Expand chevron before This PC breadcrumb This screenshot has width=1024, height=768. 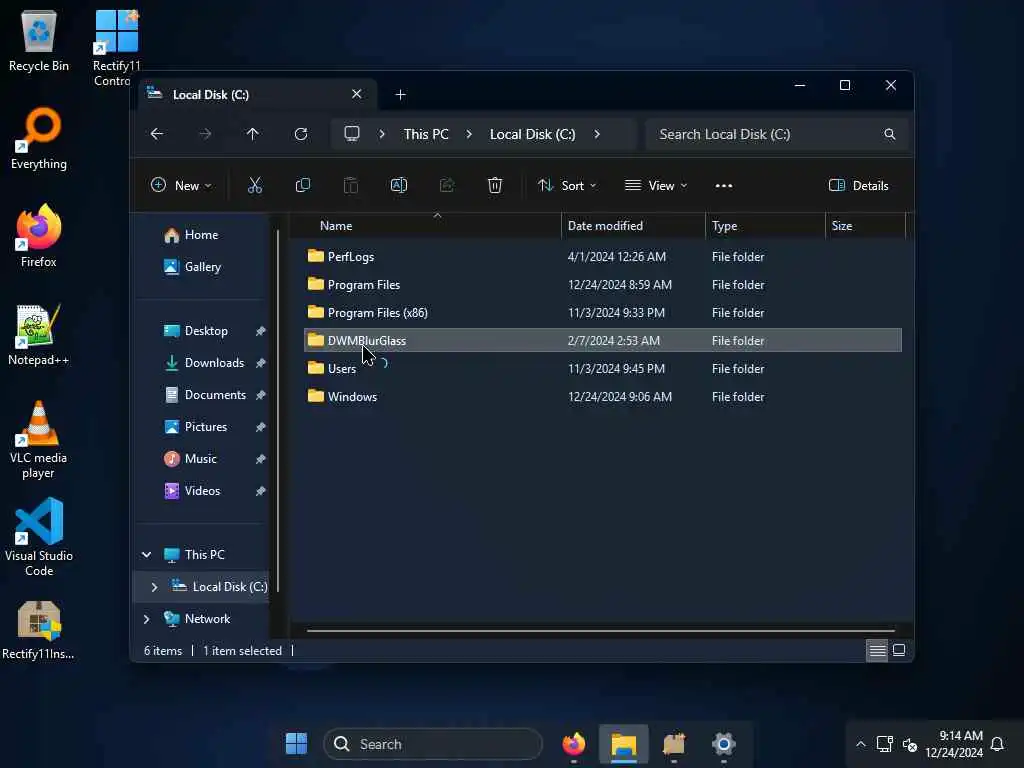point(382,134)
